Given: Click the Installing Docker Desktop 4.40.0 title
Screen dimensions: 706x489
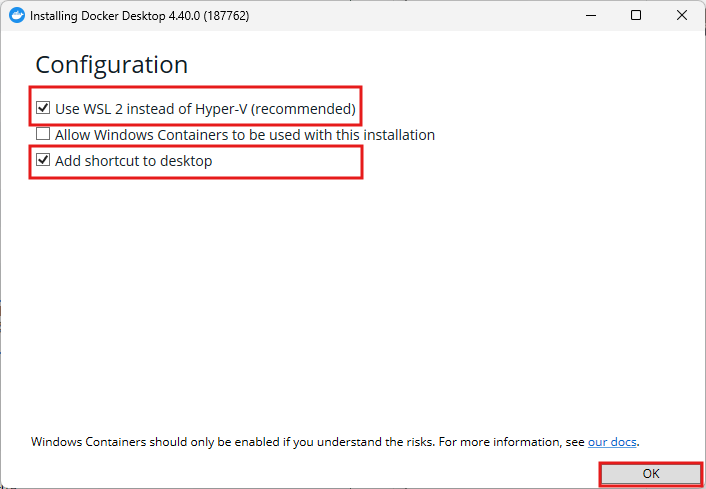Looking at the screenshot, I should click(x=140, y=16).
